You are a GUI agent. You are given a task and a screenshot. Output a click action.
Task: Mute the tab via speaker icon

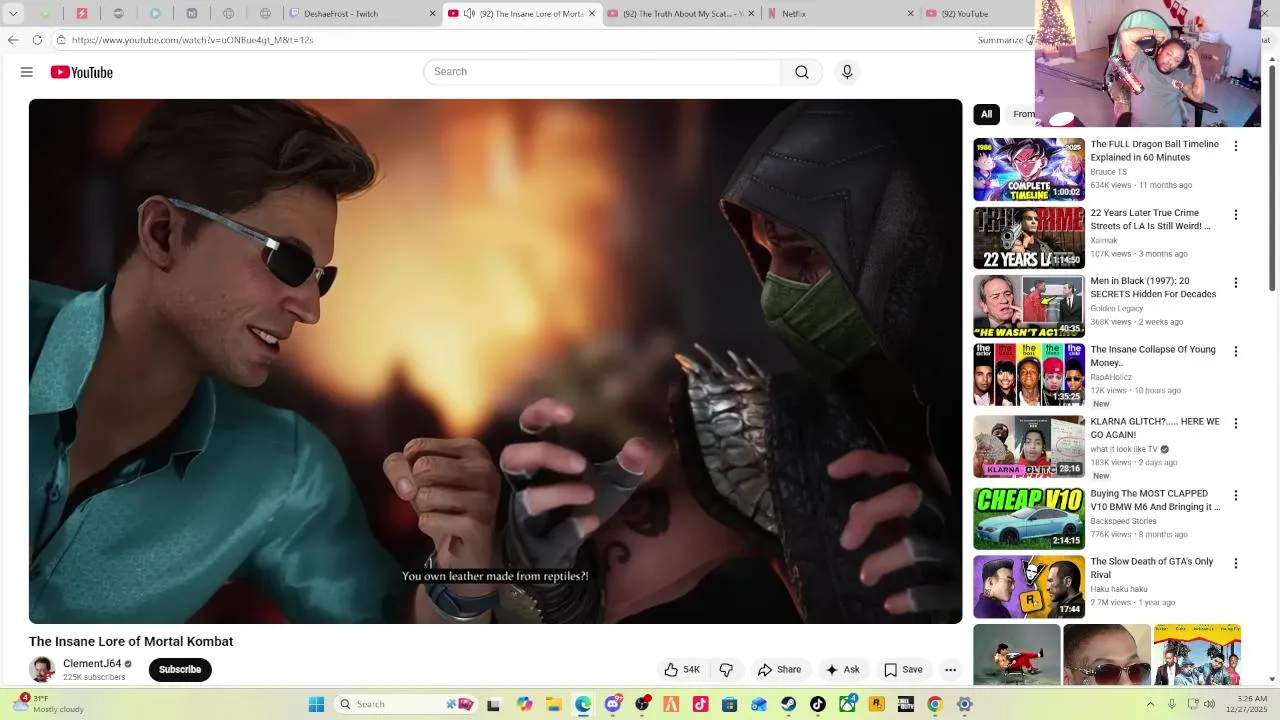click(x=469, y=14)
